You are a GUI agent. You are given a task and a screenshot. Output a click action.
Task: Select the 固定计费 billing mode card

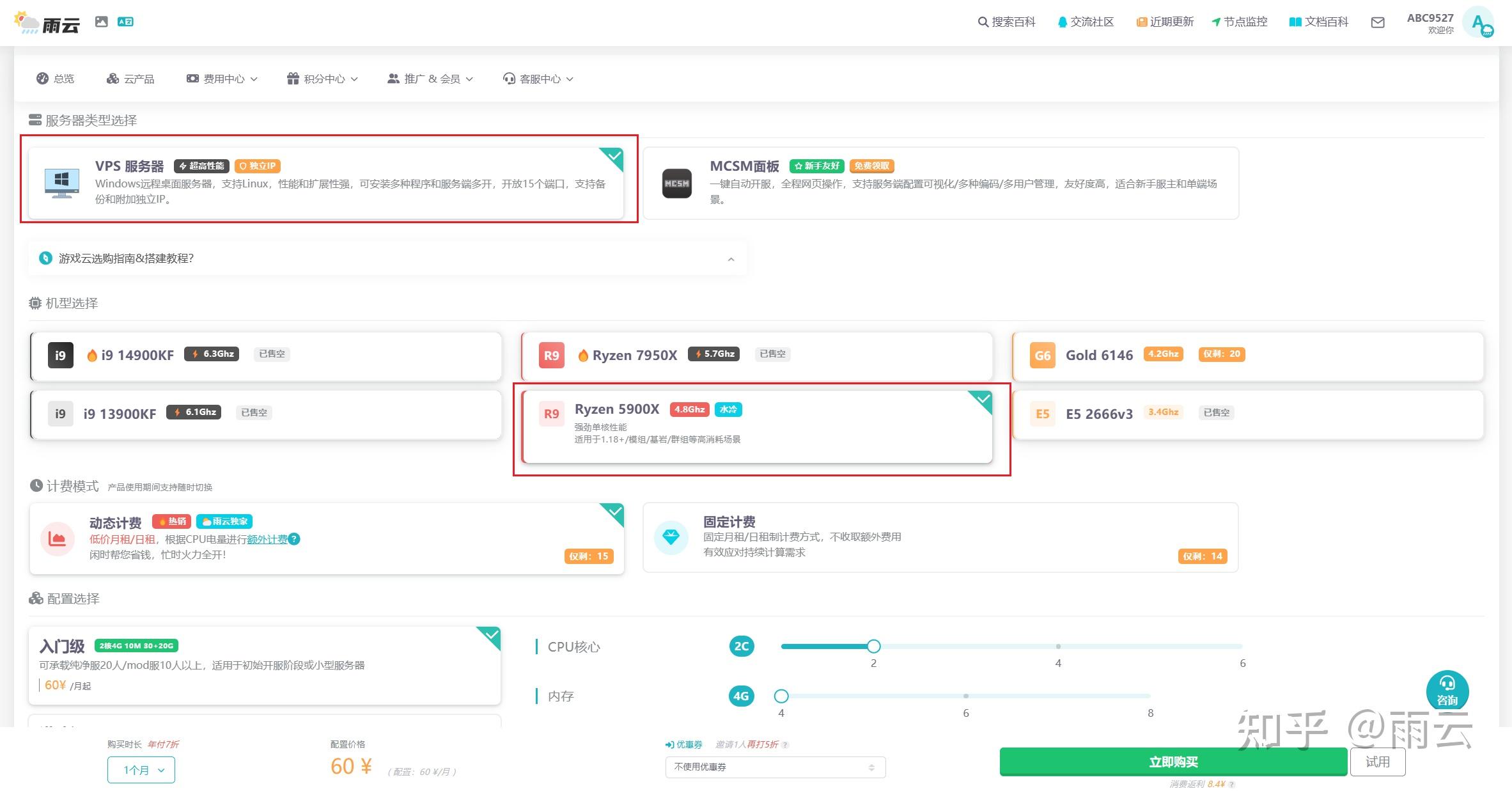pyautogui.click(x=940, y=538)
